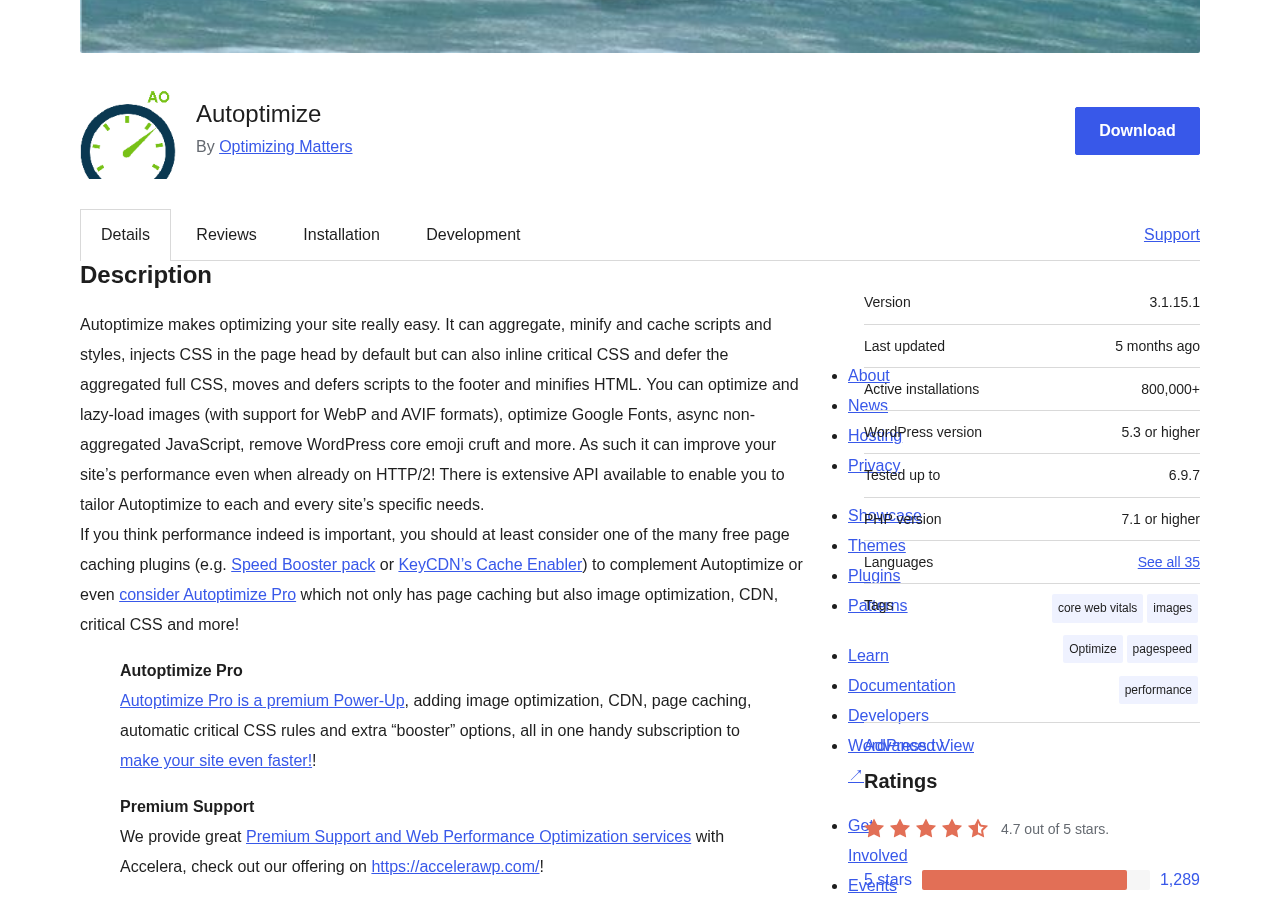See all 35 languages
The width and height of the screenshot is (1280, 900).
[1168, 562]
